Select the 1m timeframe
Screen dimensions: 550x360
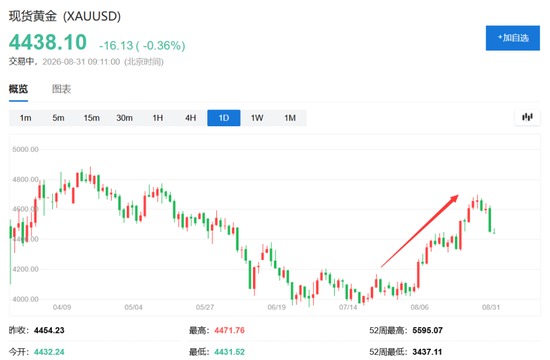(x=25, y=118)
